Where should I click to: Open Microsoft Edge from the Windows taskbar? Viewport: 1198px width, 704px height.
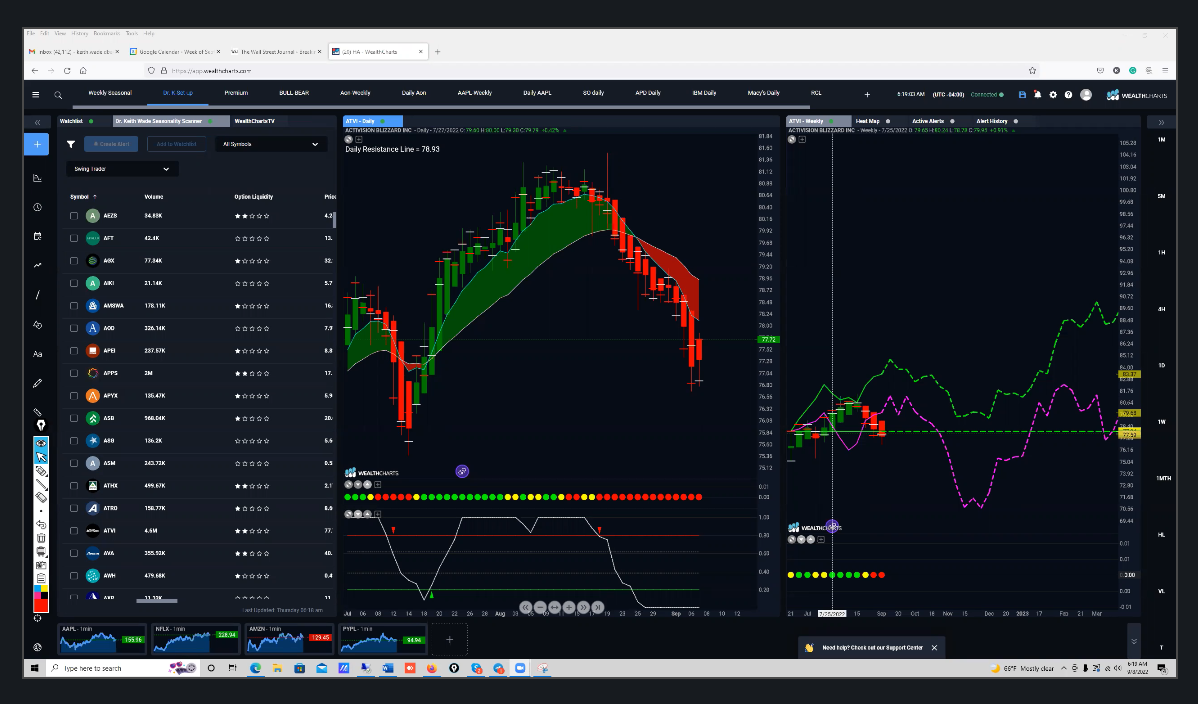click(255, 668)
